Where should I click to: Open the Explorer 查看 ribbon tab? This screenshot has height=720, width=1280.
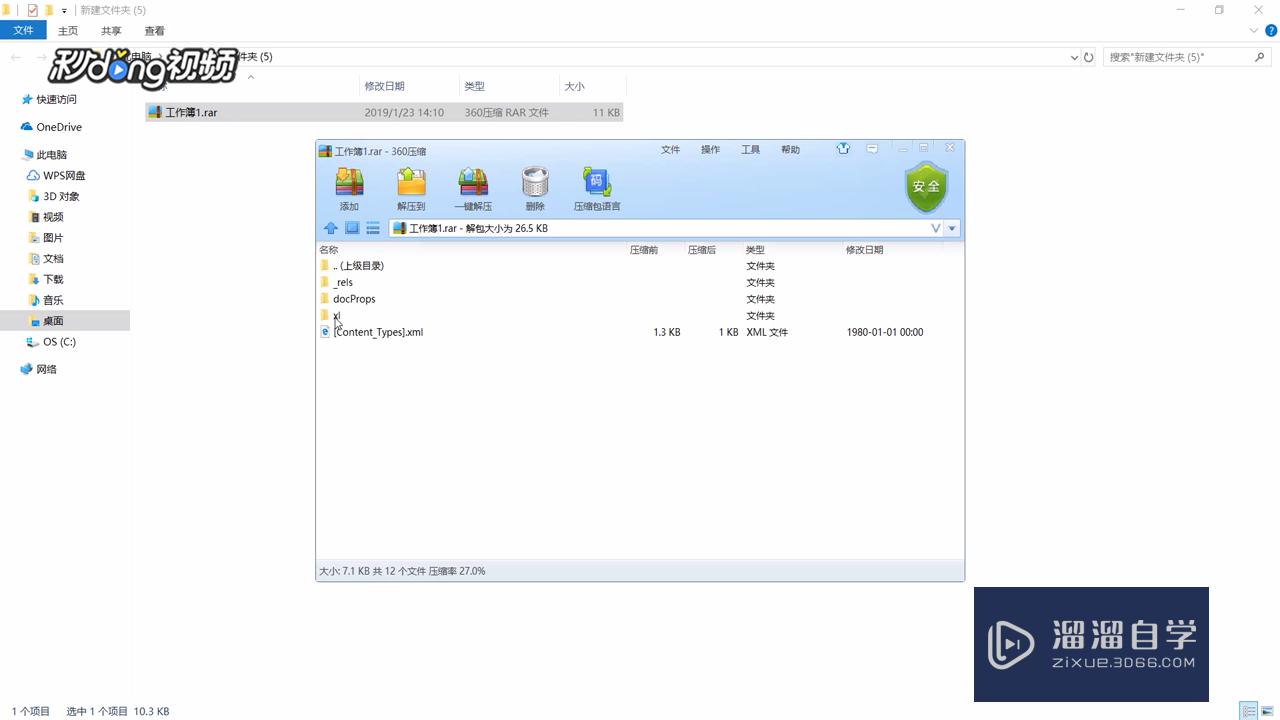154,31
